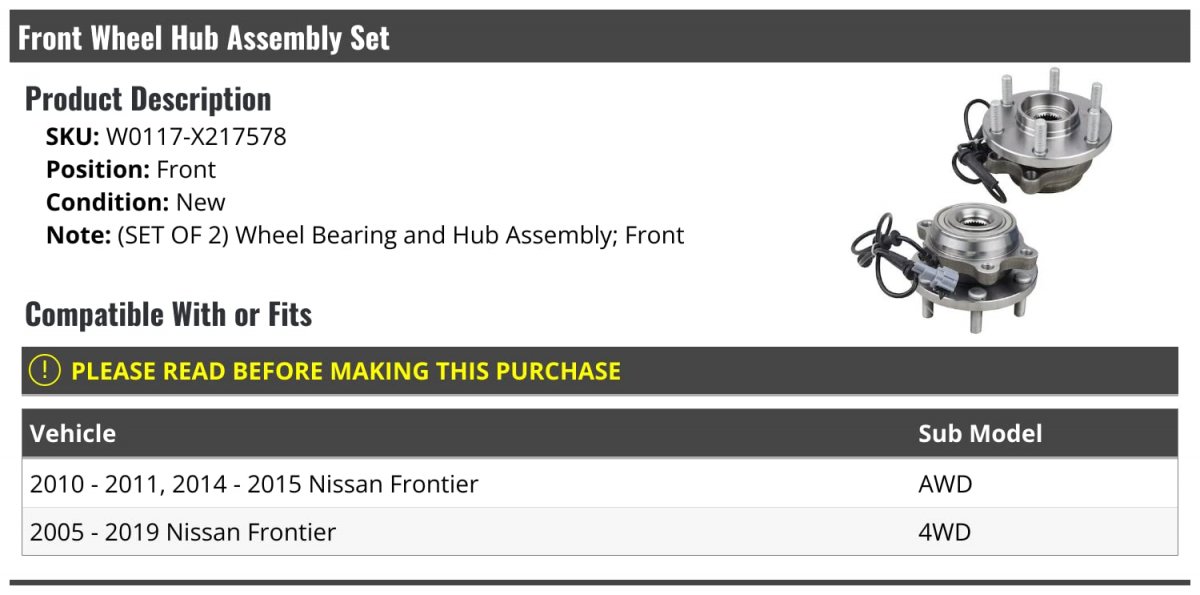Click the Position: Front text

click(131, 169)
